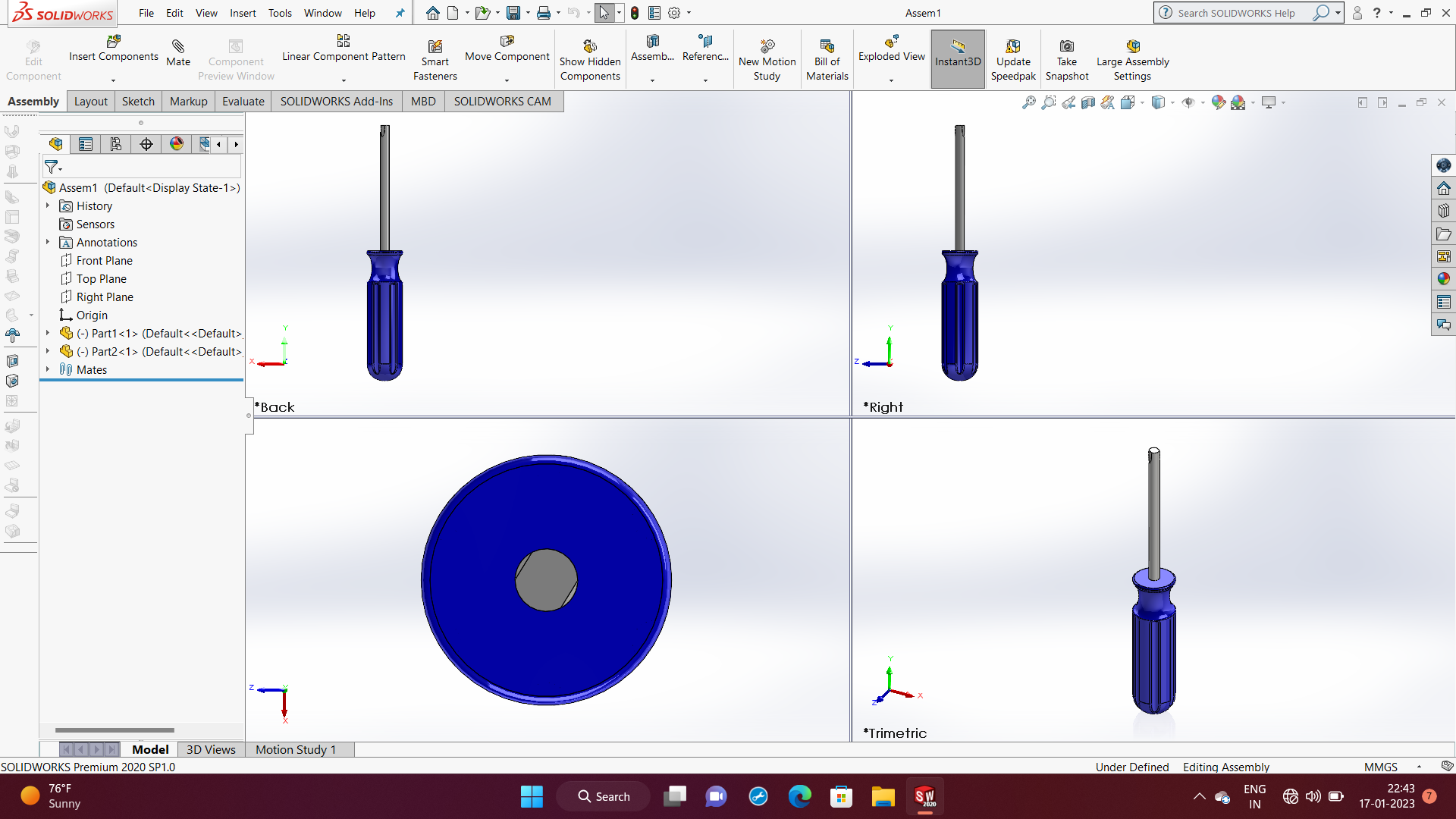1456x819 pixels.
Task: Open Exploded View dropdown arrow
Action: (891, 80)
